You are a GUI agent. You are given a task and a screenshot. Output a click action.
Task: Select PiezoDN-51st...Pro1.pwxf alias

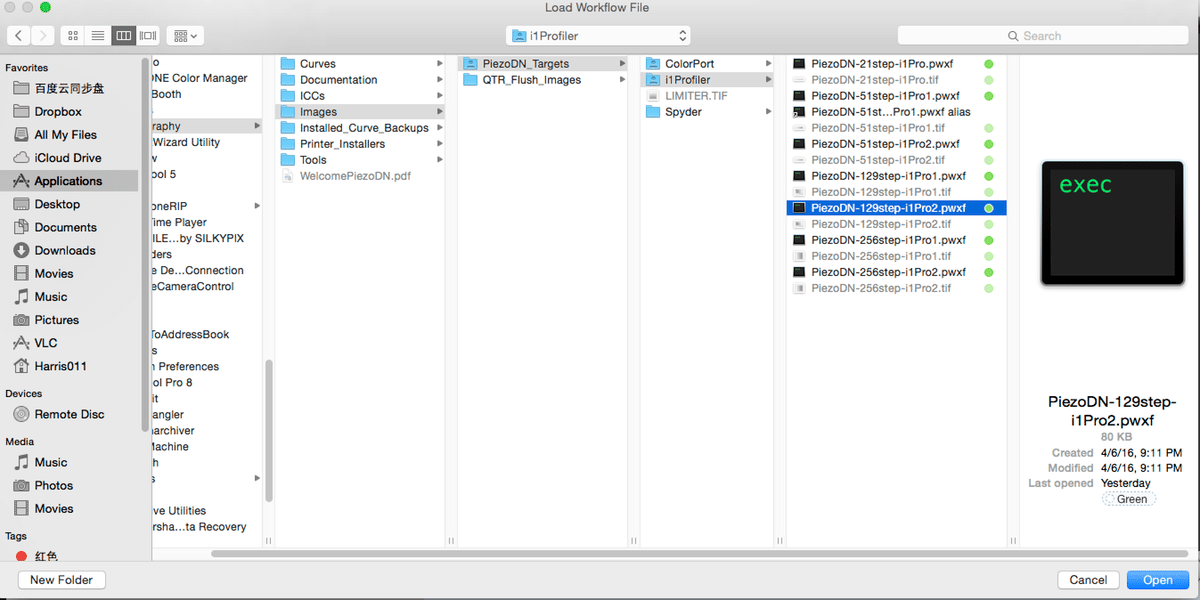(891, 112)
